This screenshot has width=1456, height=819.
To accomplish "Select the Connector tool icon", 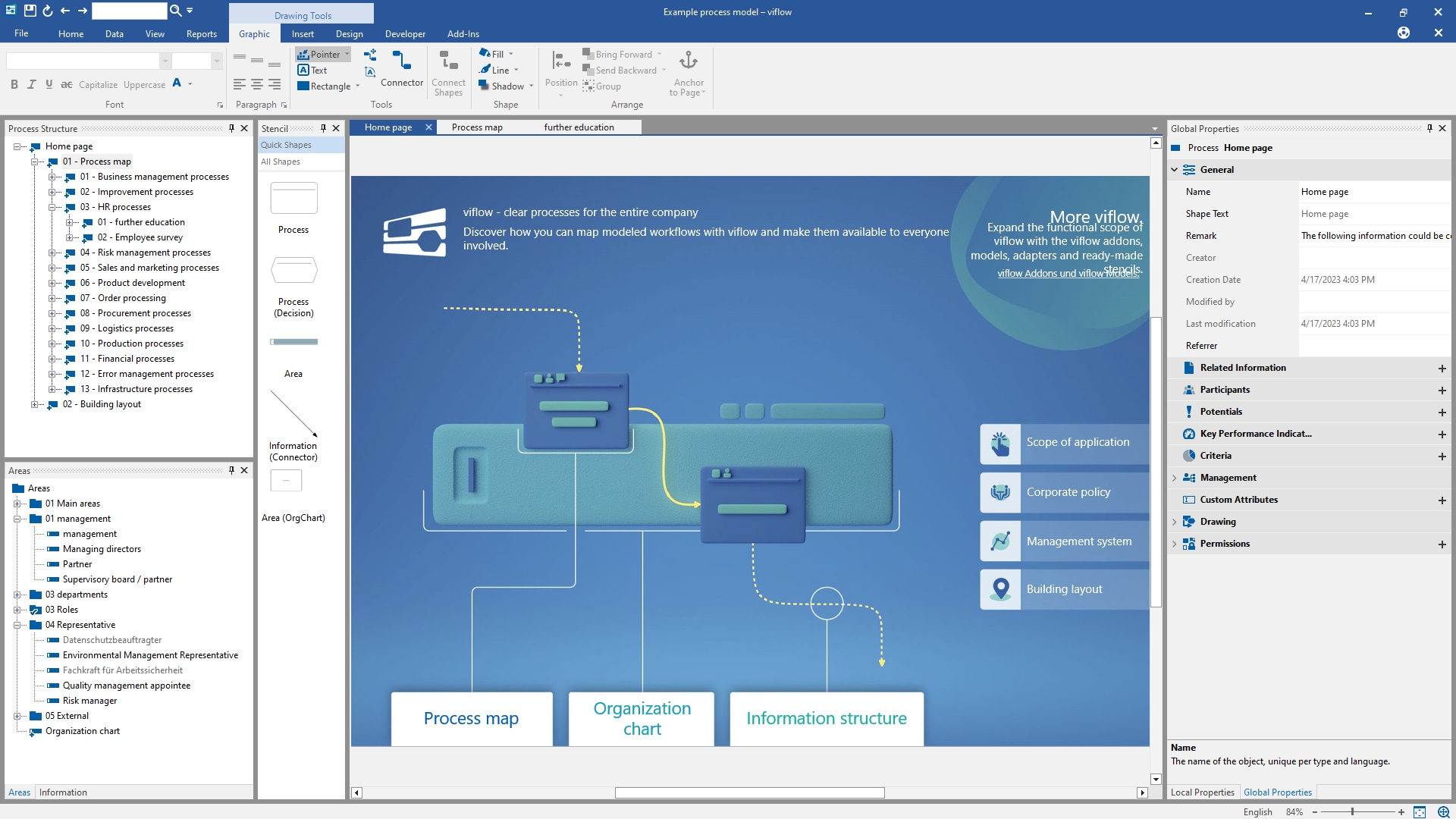I will [401, 61].
